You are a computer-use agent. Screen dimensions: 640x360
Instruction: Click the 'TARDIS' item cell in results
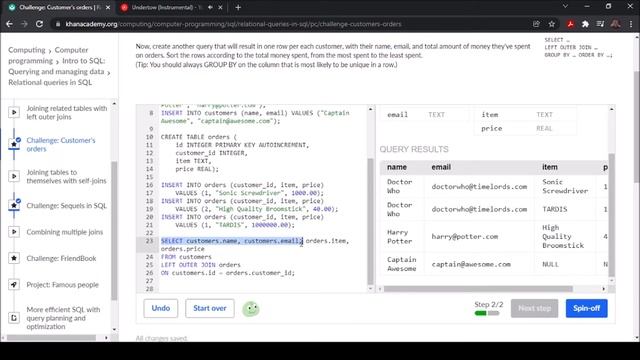pos(555,209)
